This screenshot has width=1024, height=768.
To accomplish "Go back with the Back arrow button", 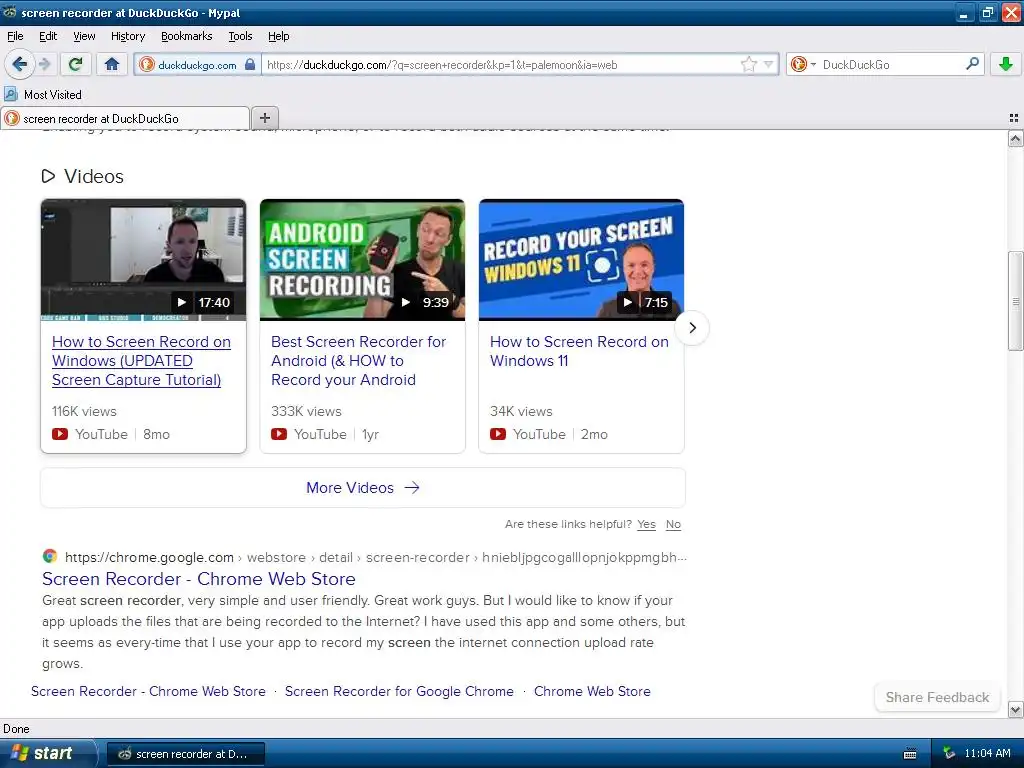I will coord(20,64).
